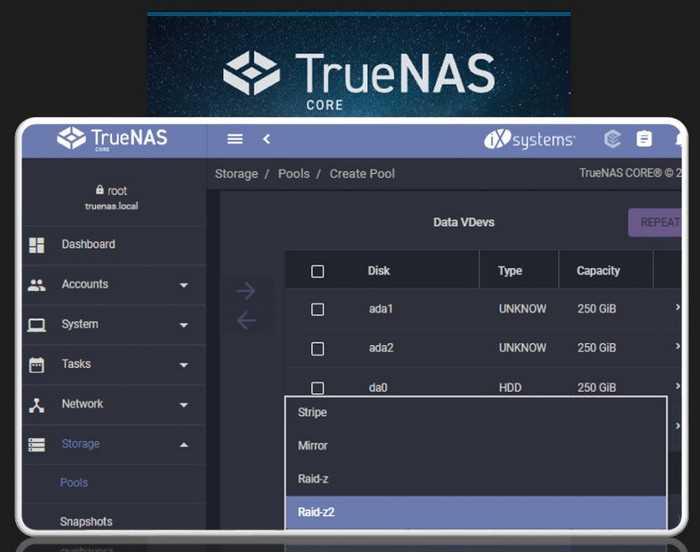The image size is (700, 552).
Task: Sort by Capacity column header
Action: [x=598, y=271]
